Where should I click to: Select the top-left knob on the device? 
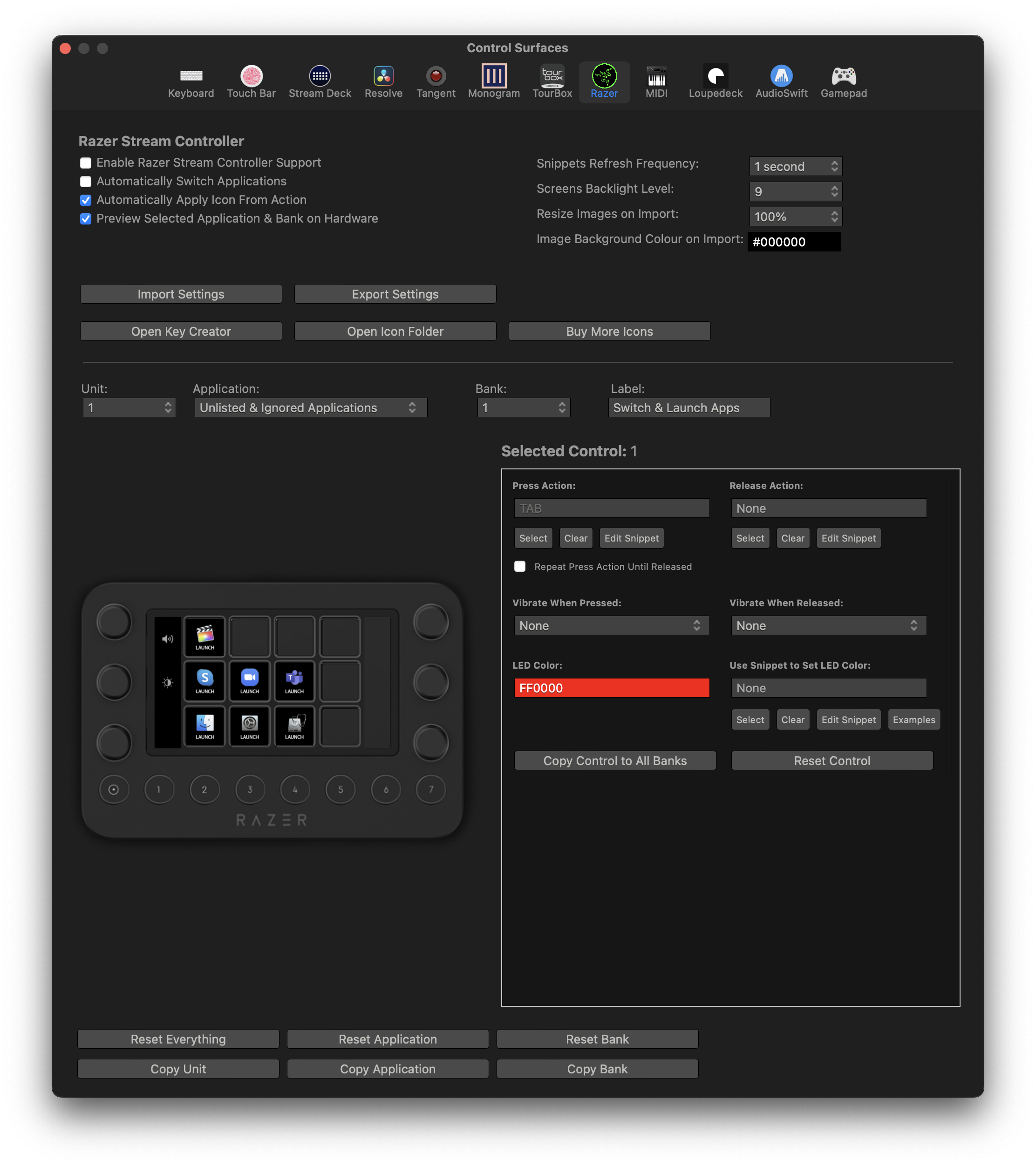point(114,622)
